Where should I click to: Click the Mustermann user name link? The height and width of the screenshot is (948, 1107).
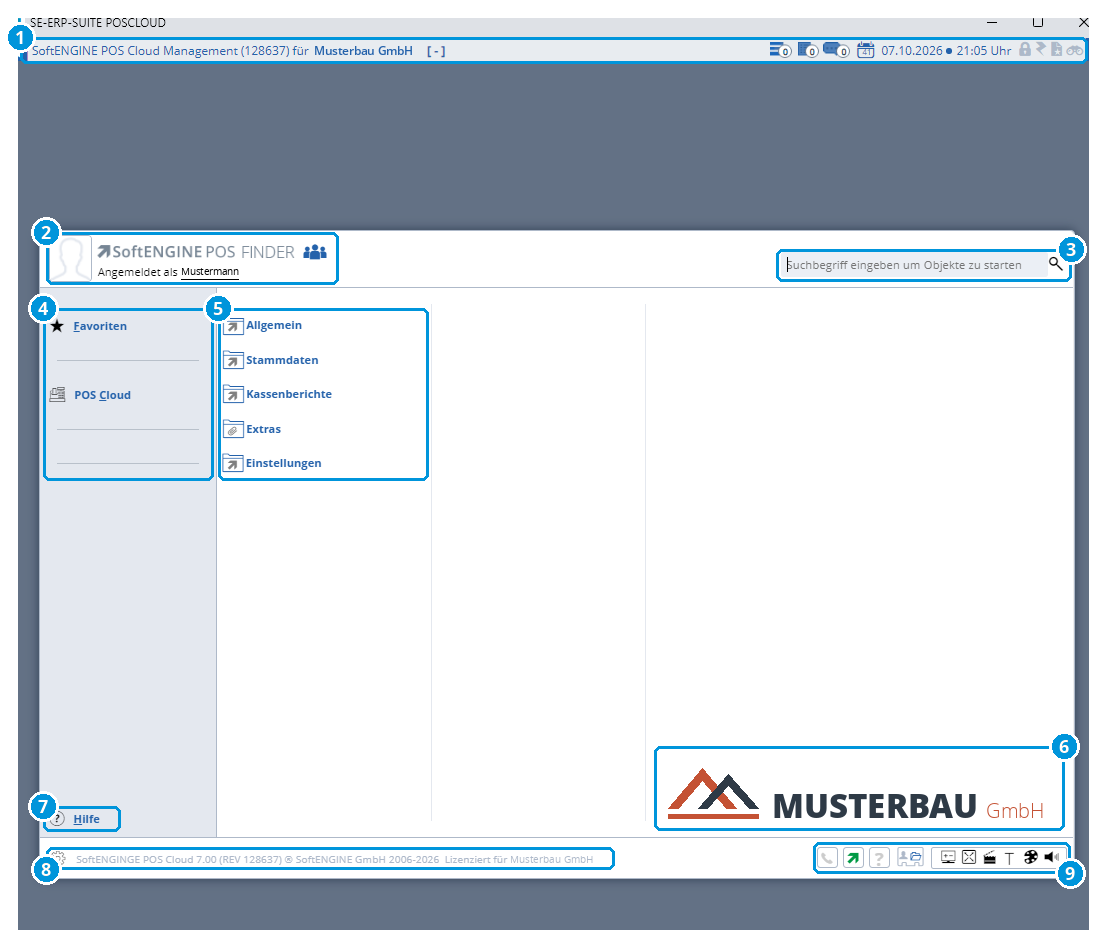(x=210, y=272)
